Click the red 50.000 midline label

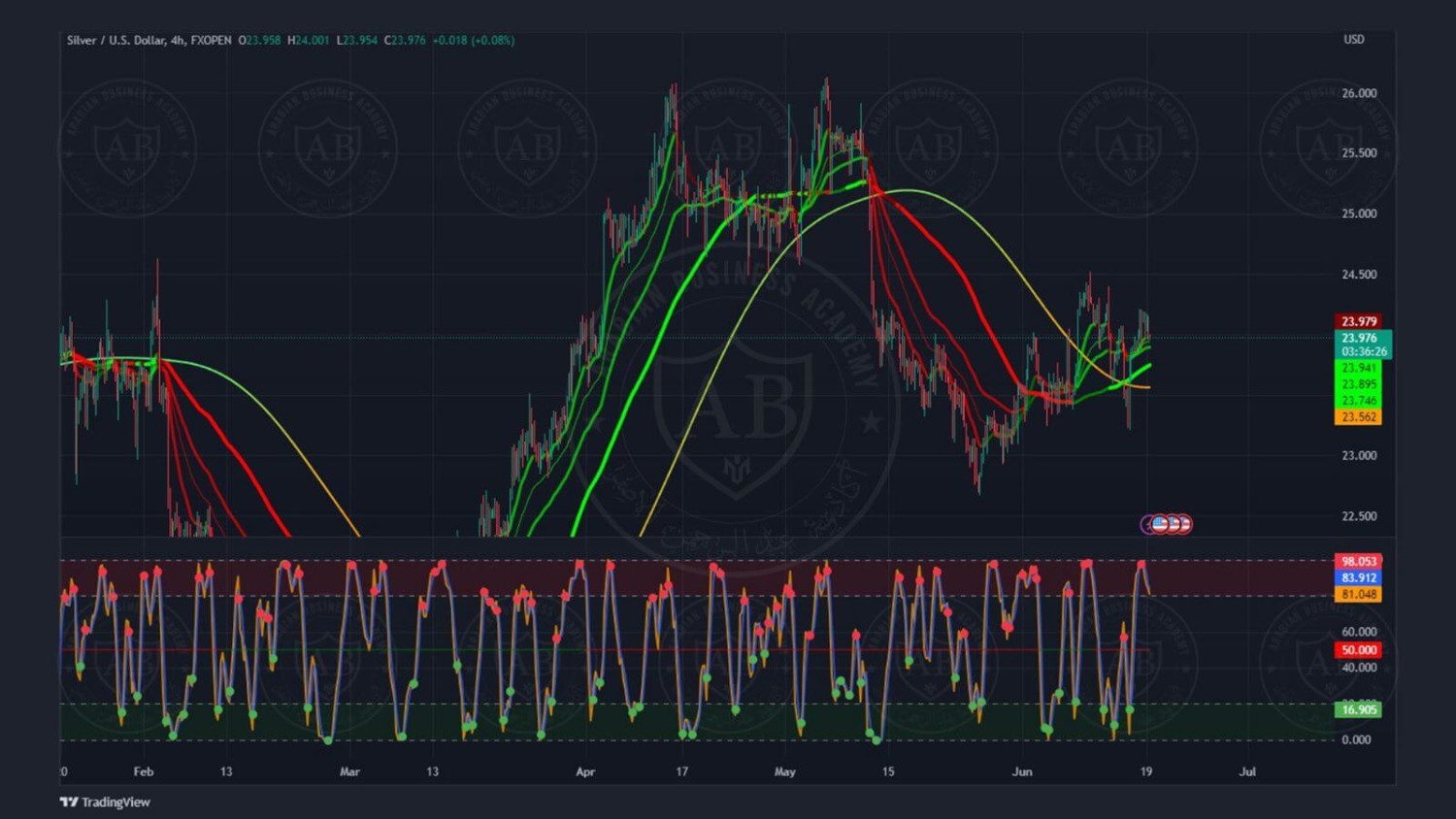(x=1359, y=650)
